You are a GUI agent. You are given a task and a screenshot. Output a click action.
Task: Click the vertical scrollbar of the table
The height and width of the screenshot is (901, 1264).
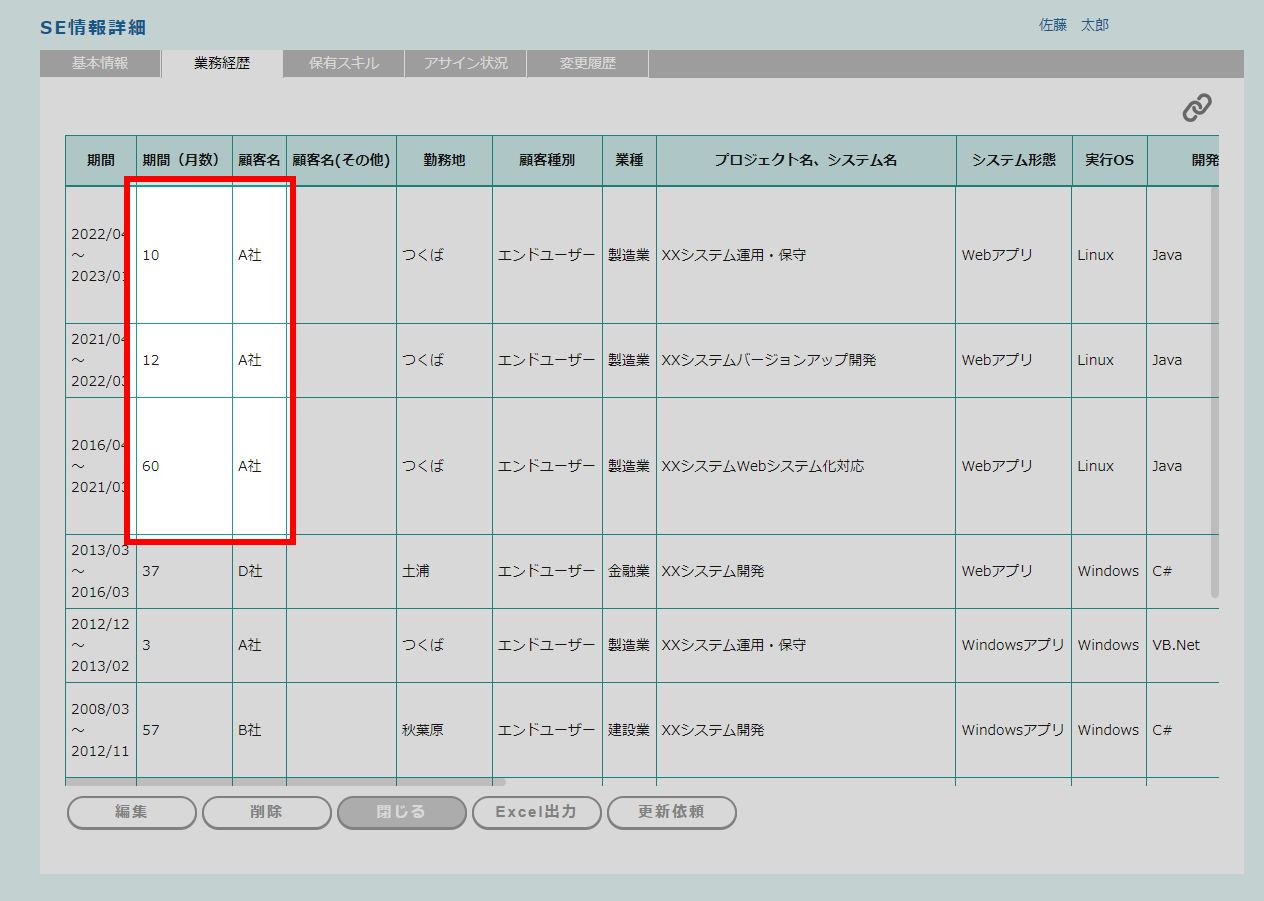coord(1215,390)
